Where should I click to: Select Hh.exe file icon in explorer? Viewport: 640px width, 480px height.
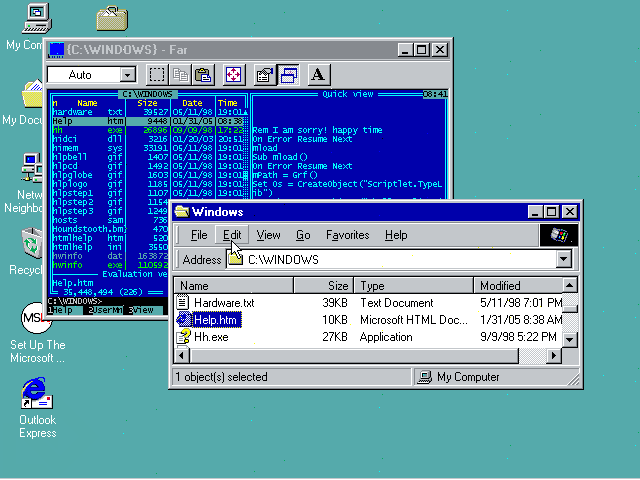183,337
